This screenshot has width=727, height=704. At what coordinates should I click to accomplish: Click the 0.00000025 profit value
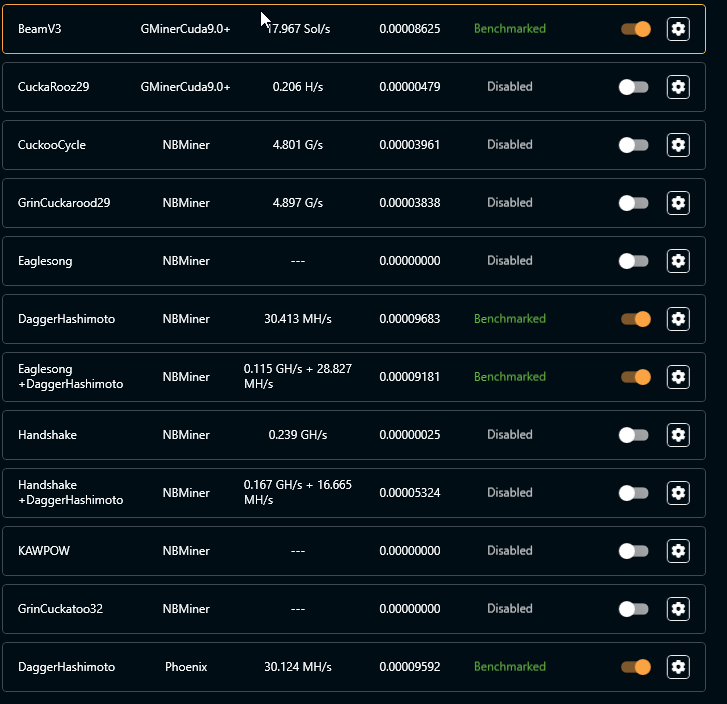[x=409, y=435]
